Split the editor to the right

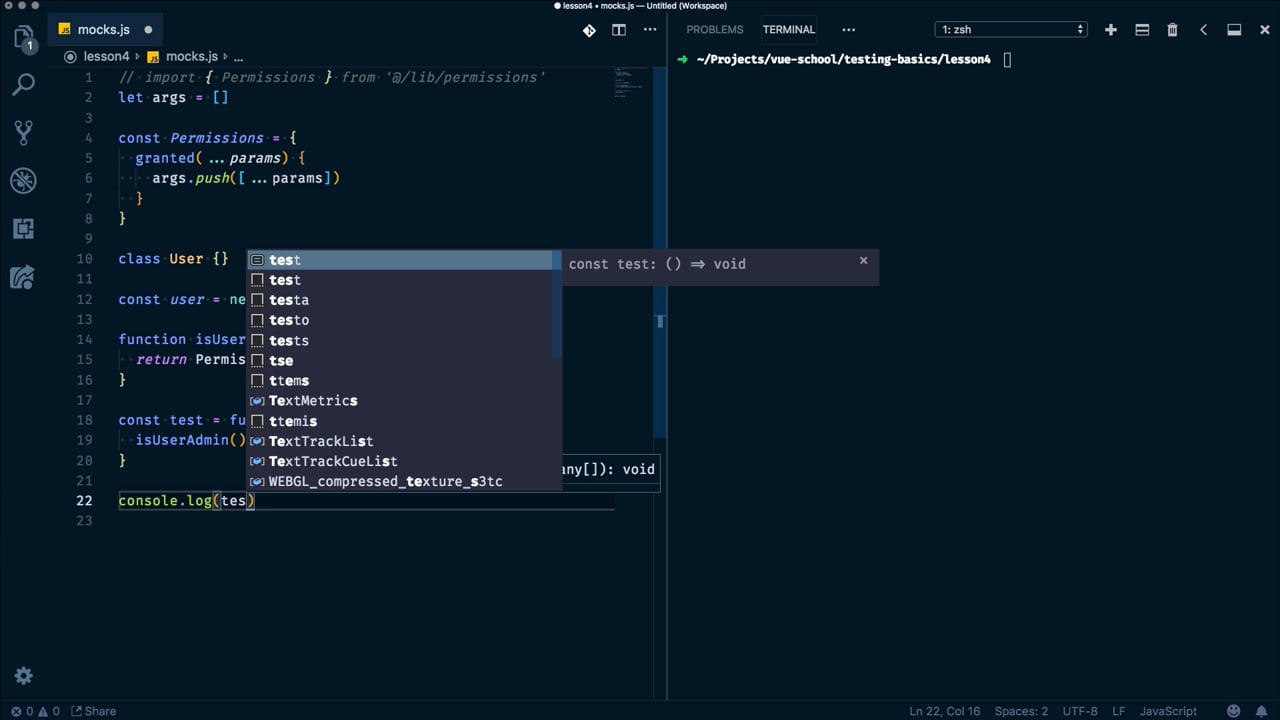619,30
